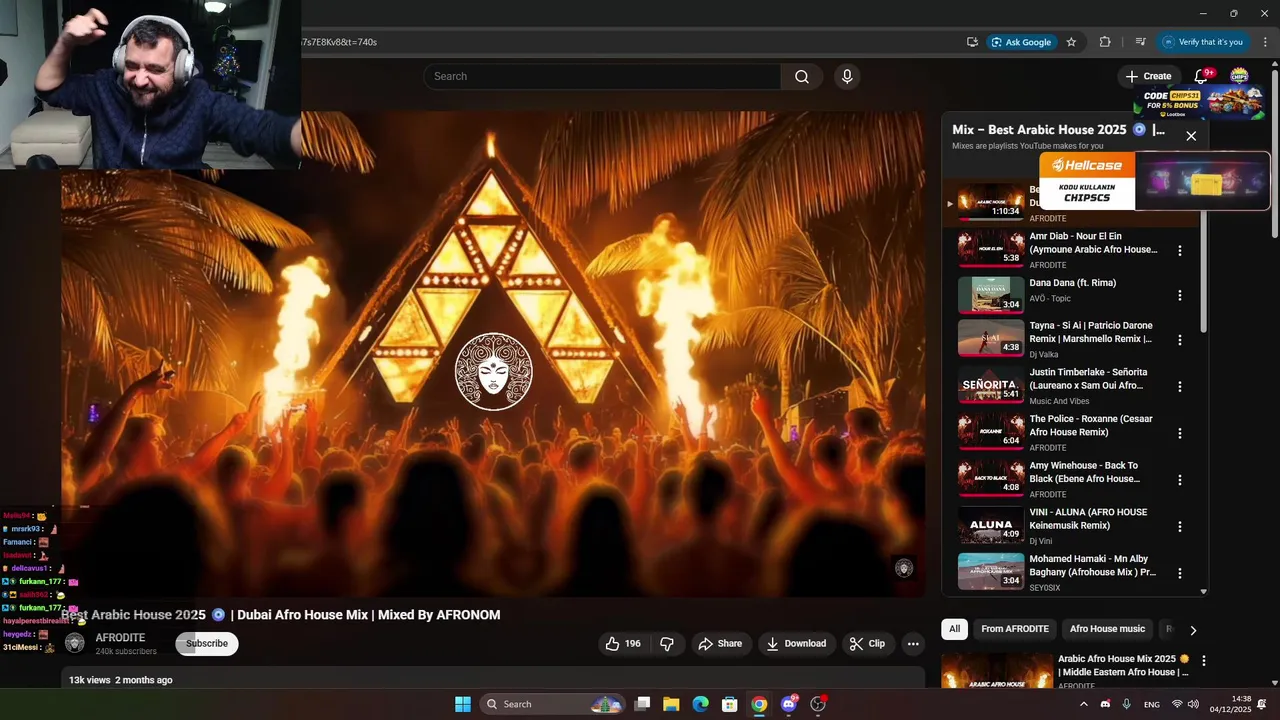
Task: Open Arabic Afro House Mix 2025 recommendation thumbnail
Action: [x=997, y=671]
